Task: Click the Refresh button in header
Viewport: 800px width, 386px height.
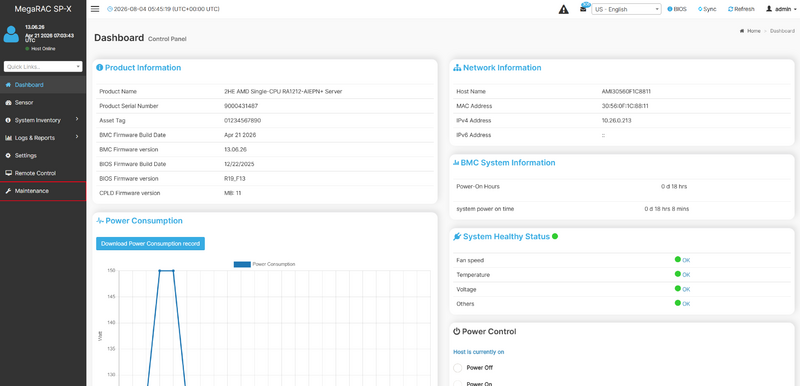Action: pos(741,9)
